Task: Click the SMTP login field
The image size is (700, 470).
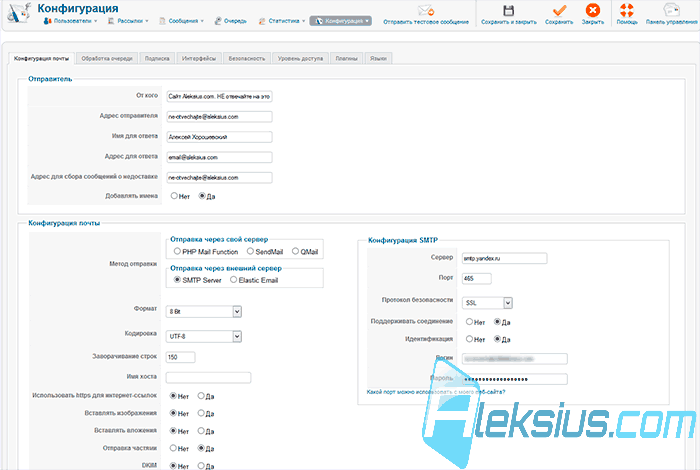Action: click(514, 359)
